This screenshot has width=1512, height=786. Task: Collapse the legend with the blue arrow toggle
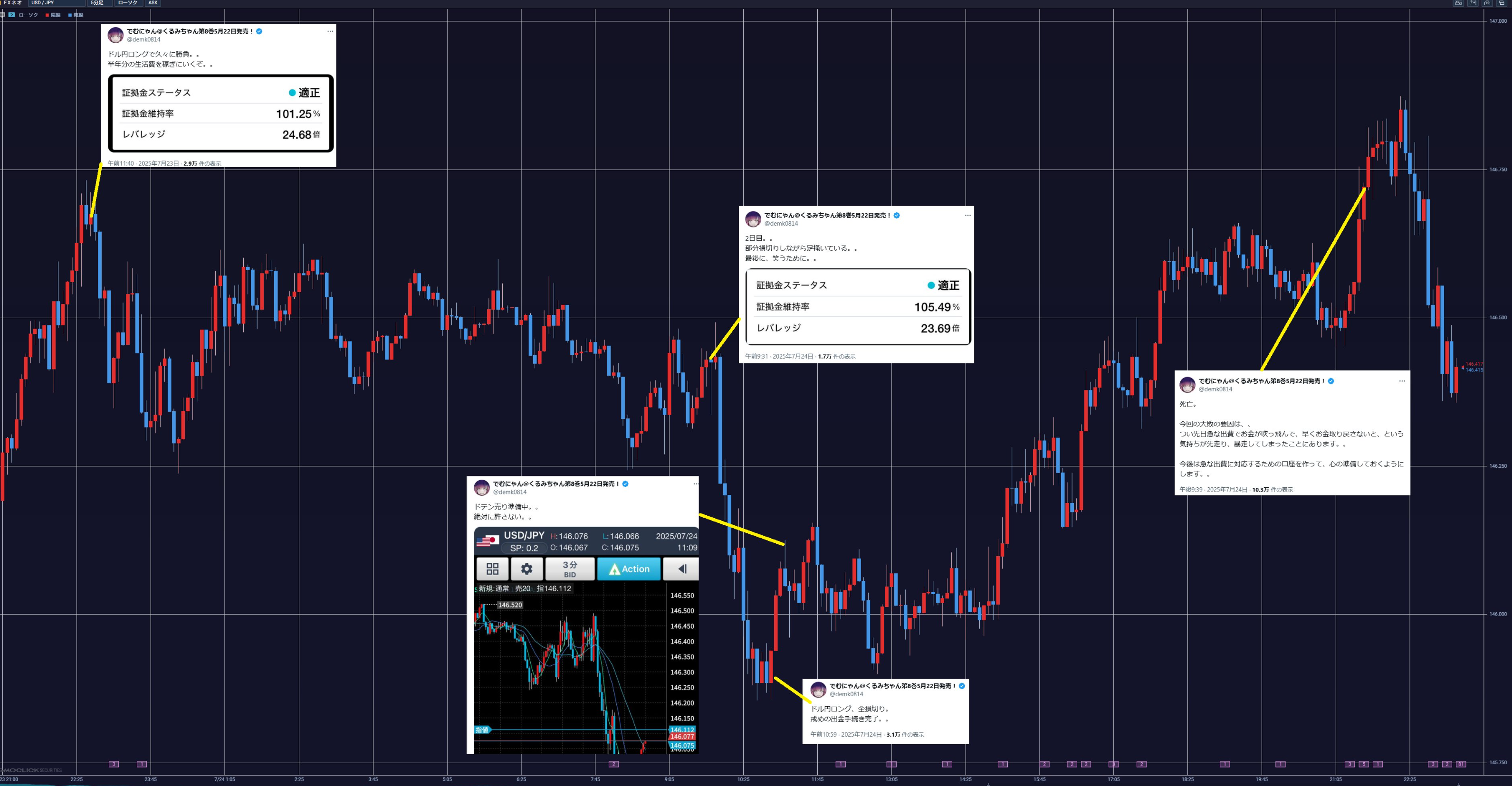(x=12, y=15)
